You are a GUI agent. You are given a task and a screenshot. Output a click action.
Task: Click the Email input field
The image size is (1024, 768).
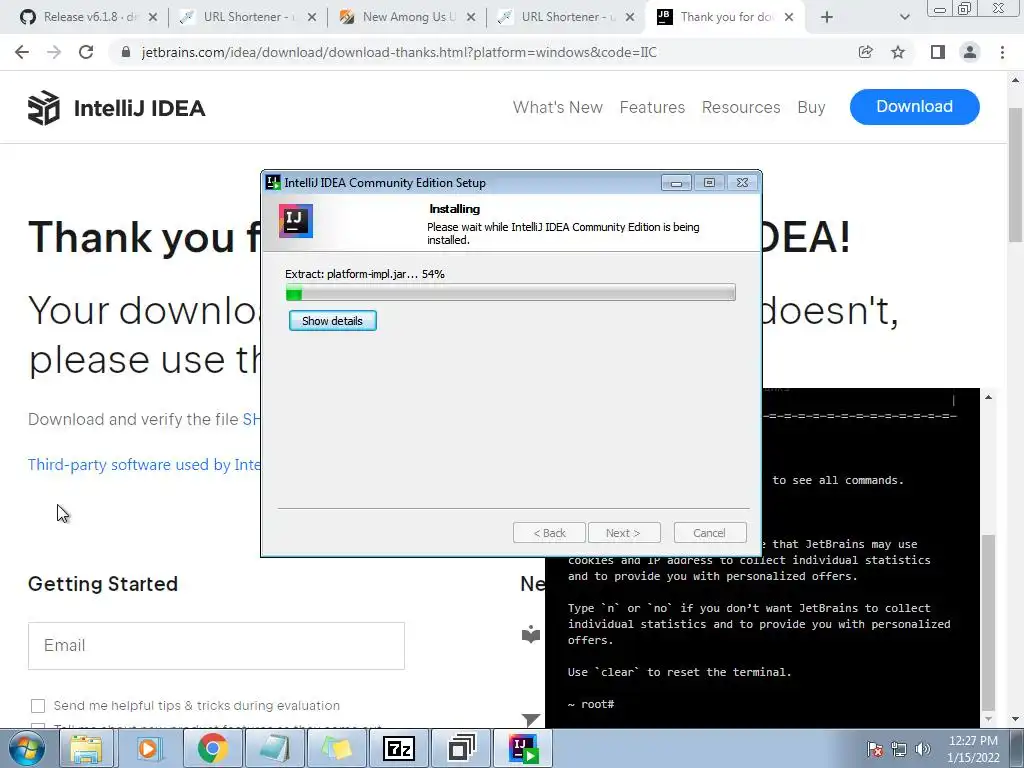(216, 646)
